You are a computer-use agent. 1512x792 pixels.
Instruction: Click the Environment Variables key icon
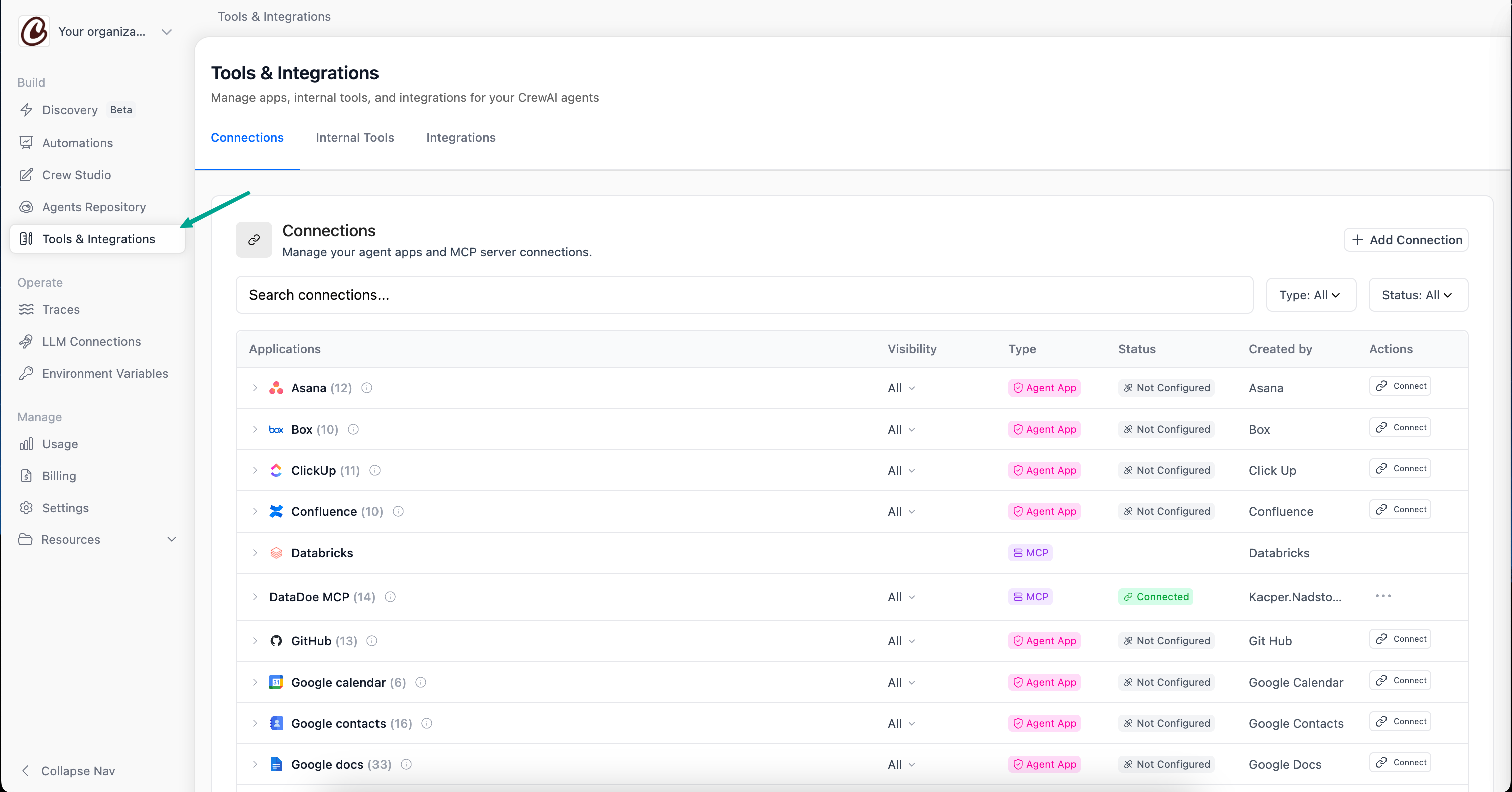tap(26, 374)
